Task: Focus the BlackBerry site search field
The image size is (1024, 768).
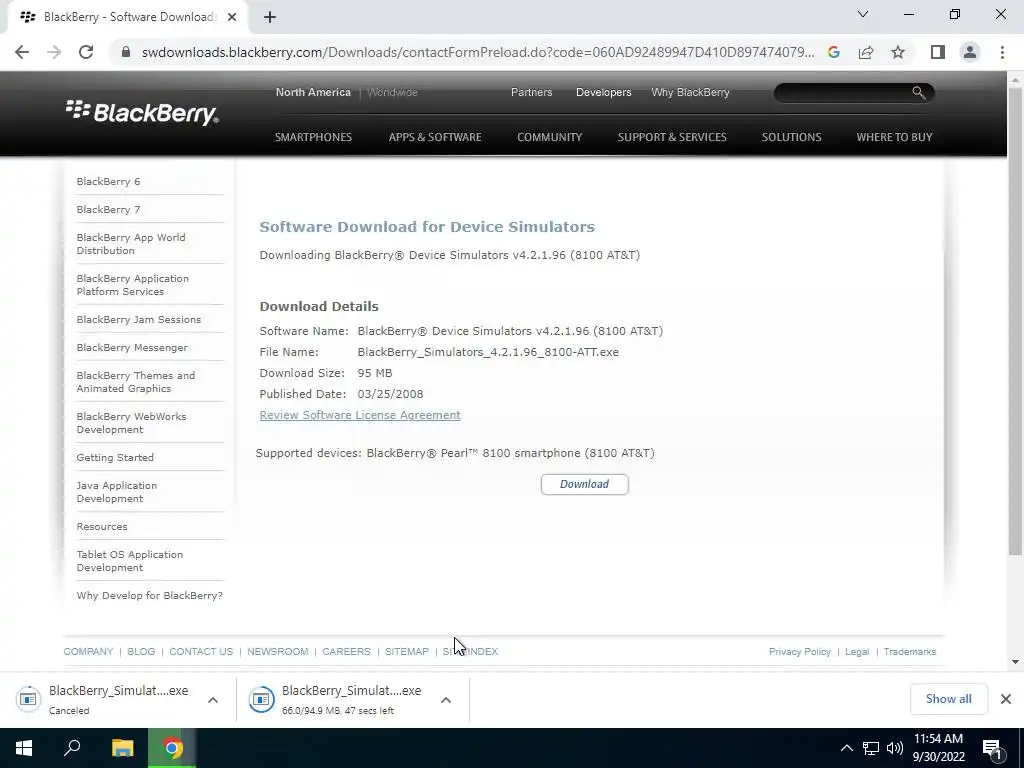Action: pyautogui.click(x=842, y=93)
